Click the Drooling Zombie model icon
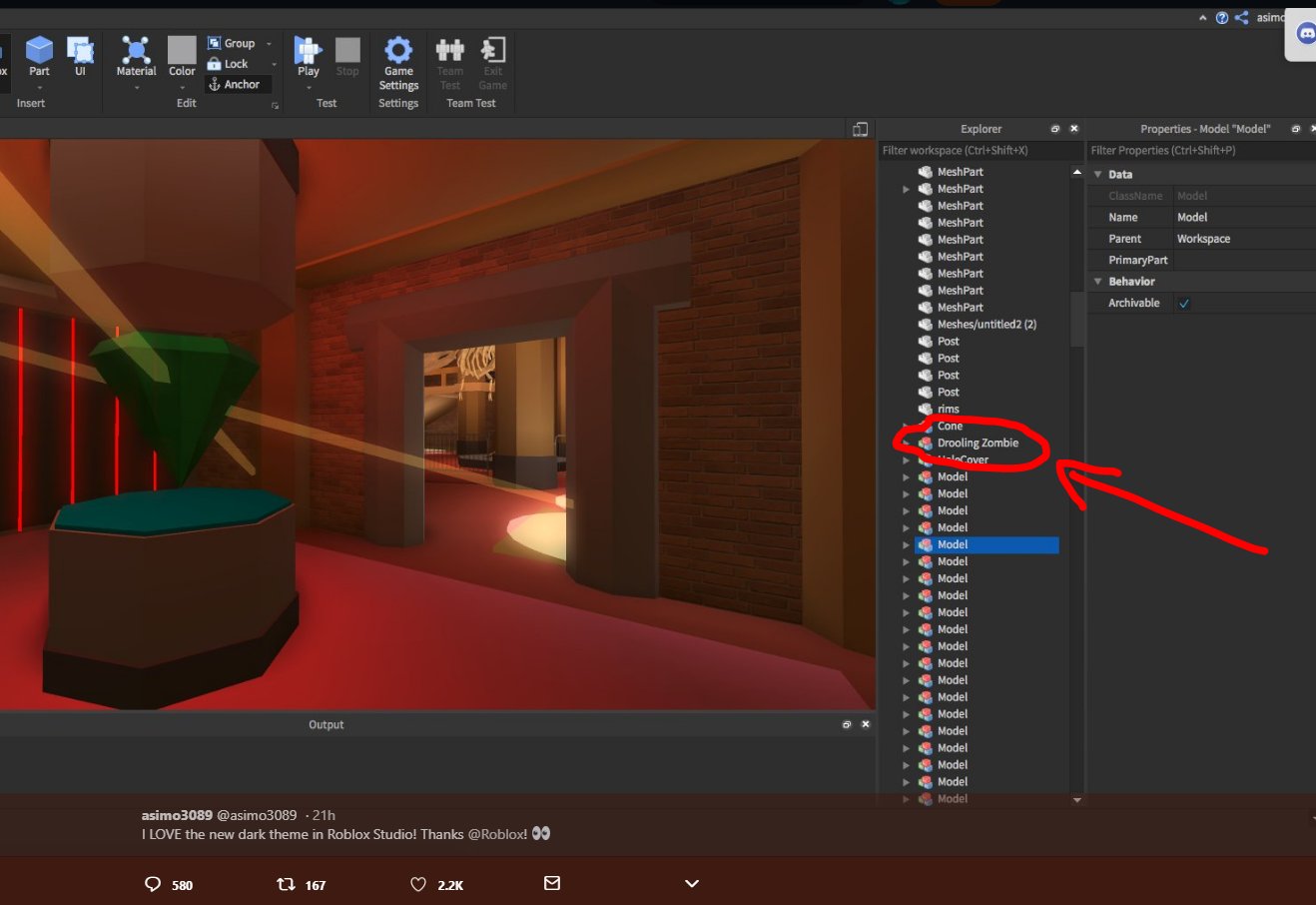This screenshot has width=1316, height=905. coord(926,444)
